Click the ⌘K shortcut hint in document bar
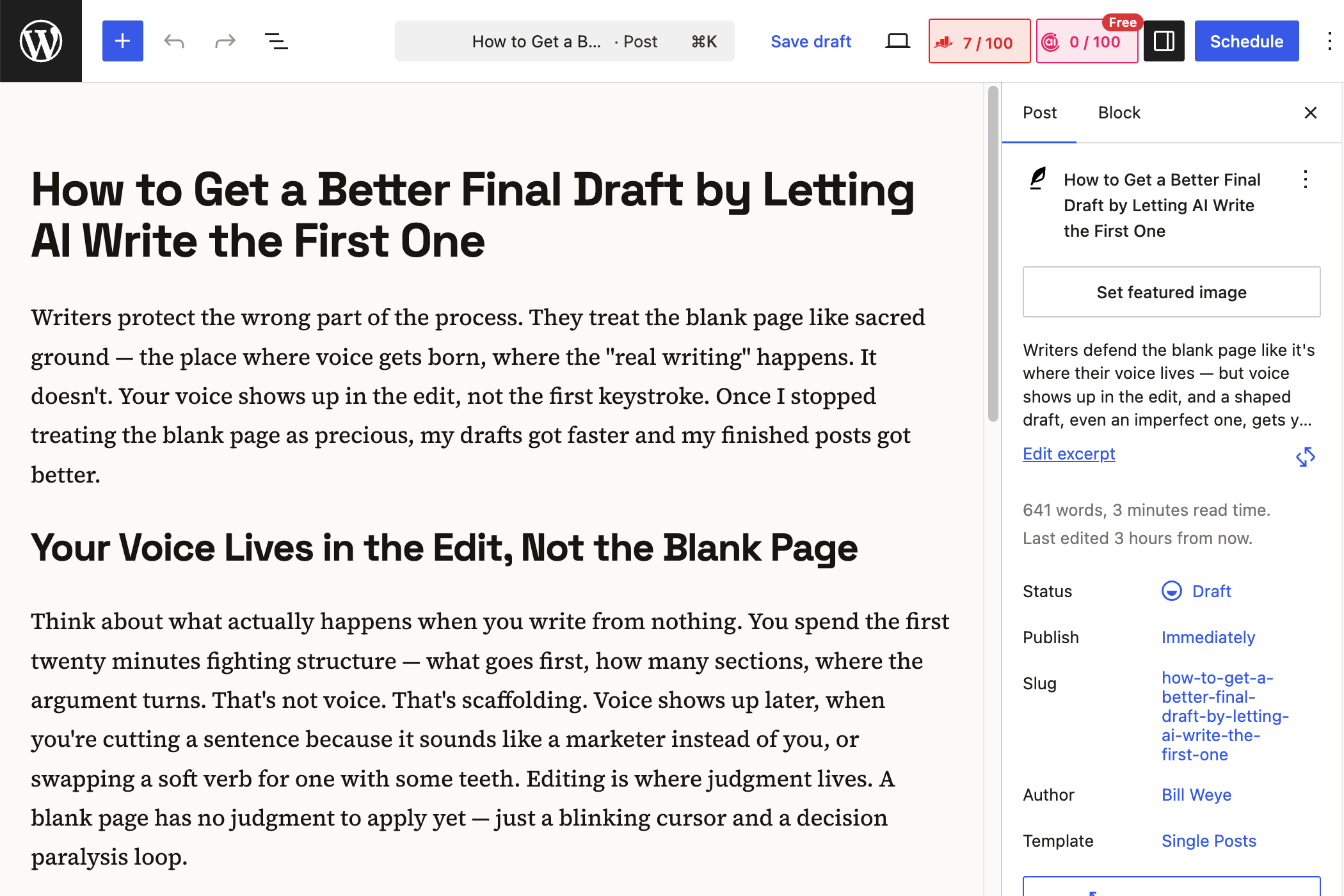 (x=704, y=42)
